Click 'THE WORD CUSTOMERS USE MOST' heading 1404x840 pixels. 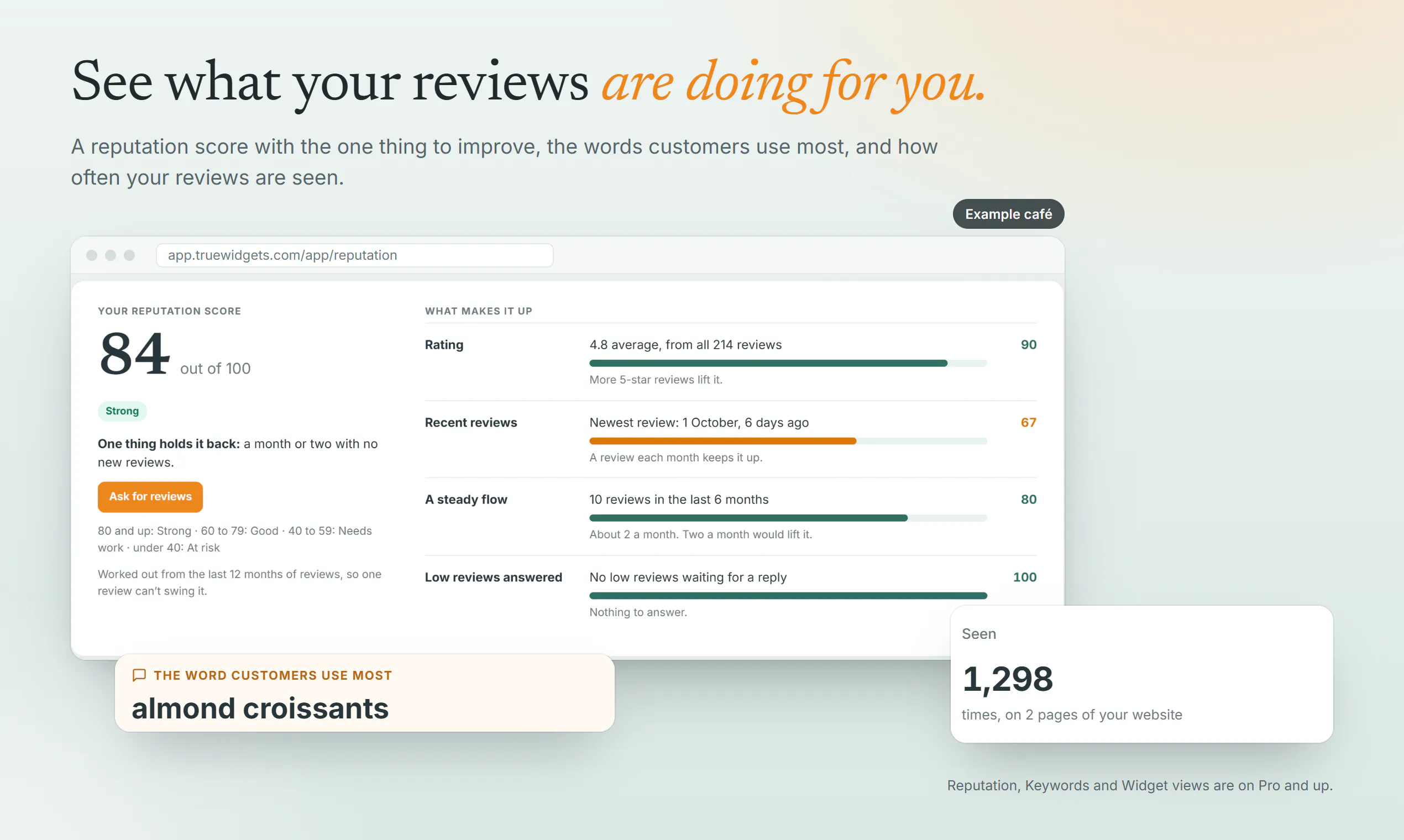coord(273,675)
